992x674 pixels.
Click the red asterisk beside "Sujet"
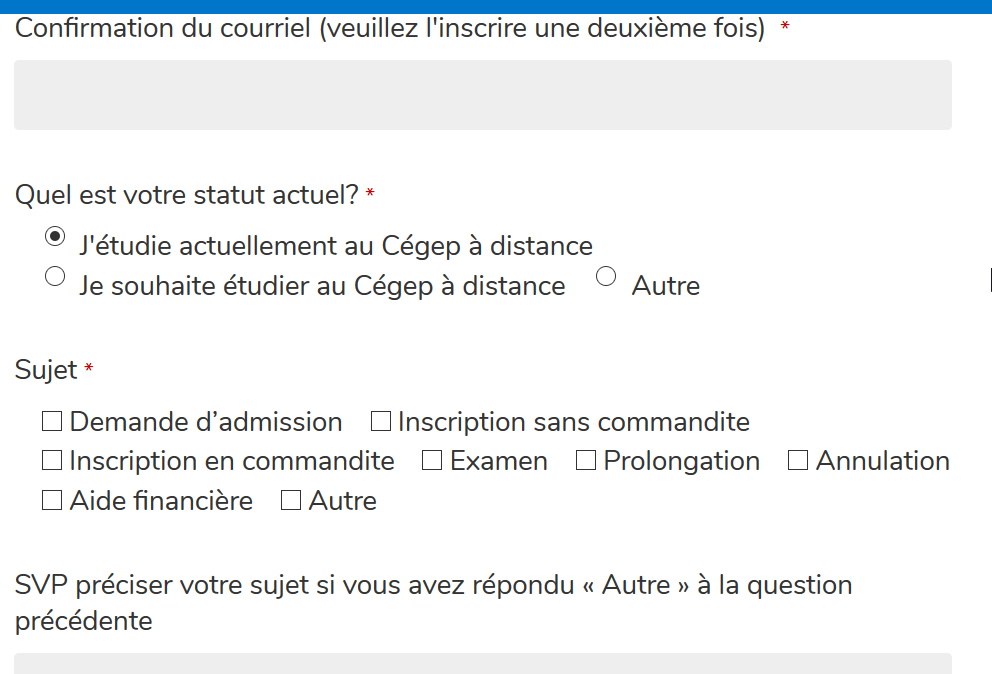89,370
